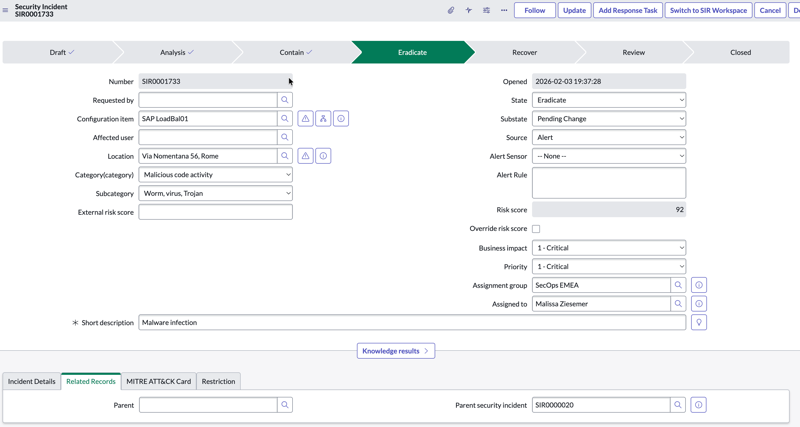The image size is (800, 427).
Task: Open the Restriction tab
Action: [x=218, y=381]
